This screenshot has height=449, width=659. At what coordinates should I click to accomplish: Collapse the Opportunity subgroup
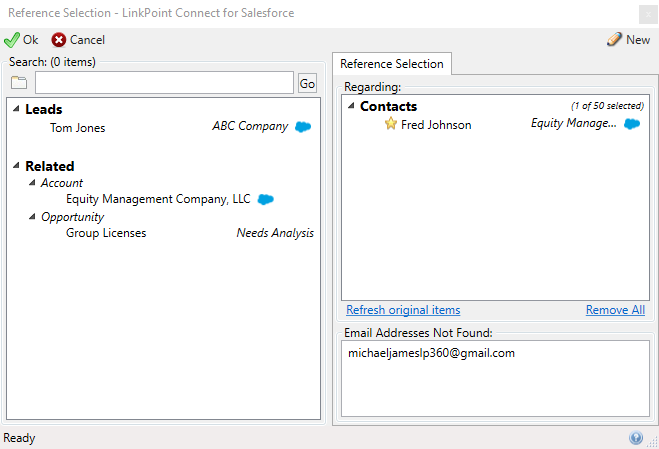tap(32, 217)
